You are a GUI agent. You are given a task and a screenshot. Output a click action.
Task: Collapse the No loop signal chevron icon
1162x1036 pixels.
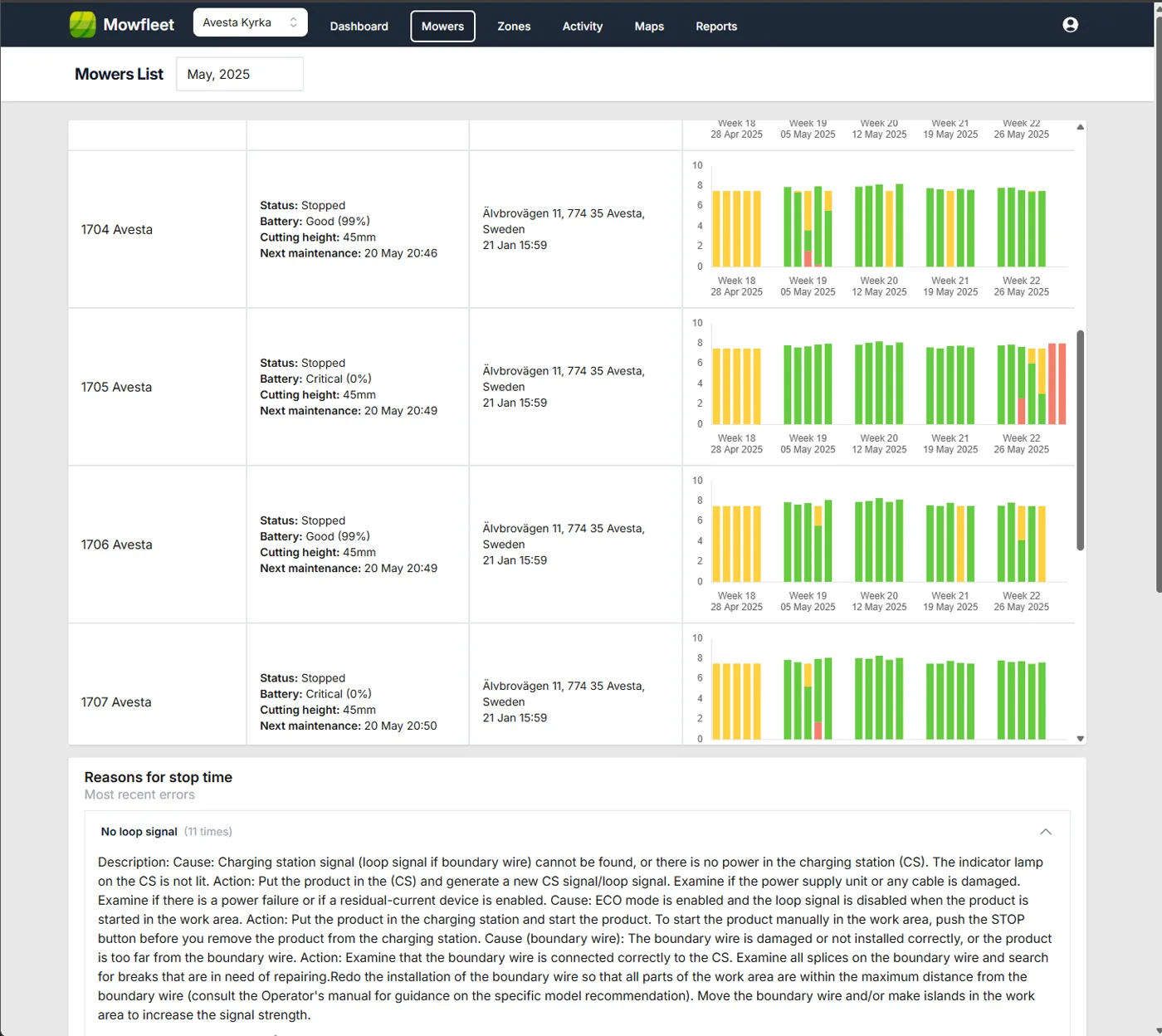coord(1046,832)
